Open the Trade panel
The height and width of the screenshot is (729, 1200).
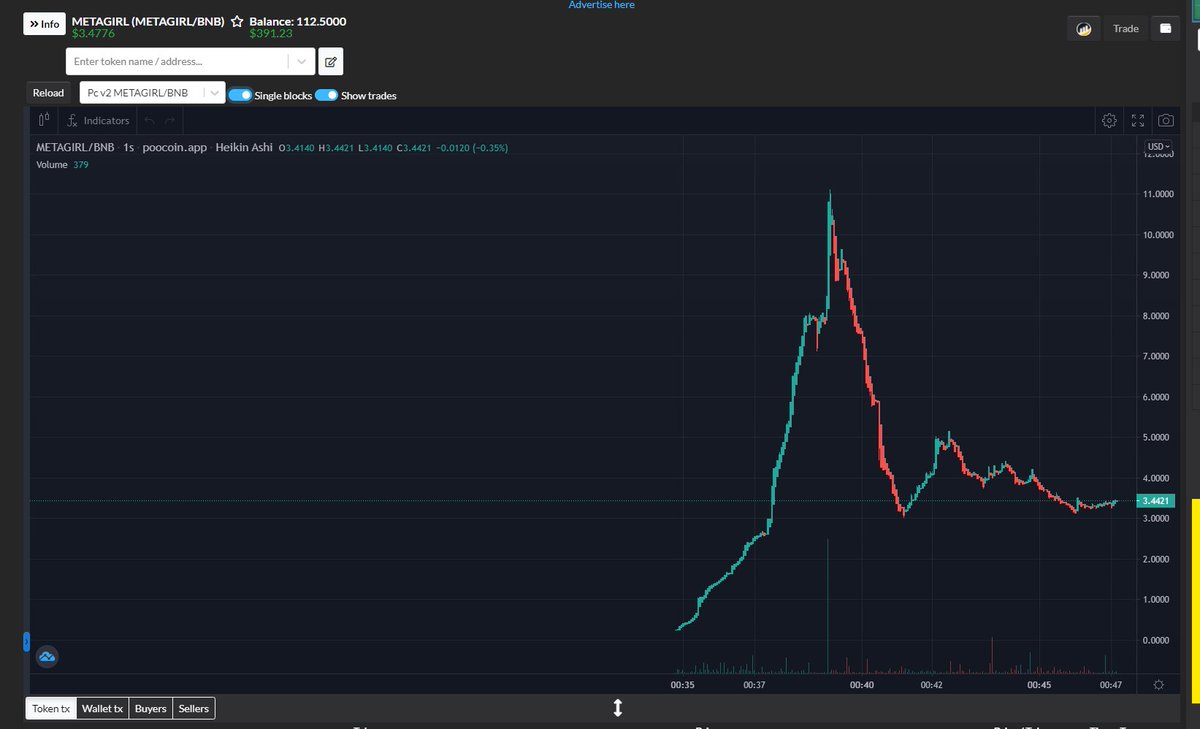pos(1126,29)
